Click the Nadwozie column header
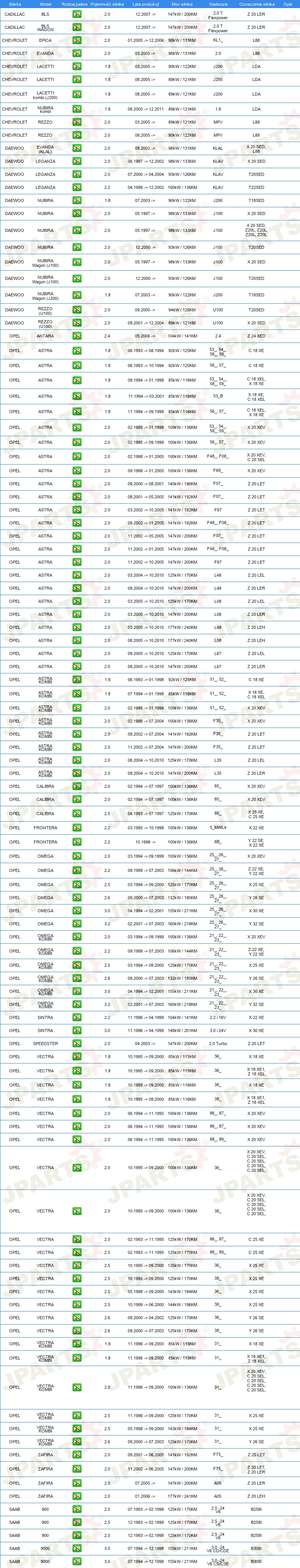Screen dimensions: 300x1568 coord(218,4)
